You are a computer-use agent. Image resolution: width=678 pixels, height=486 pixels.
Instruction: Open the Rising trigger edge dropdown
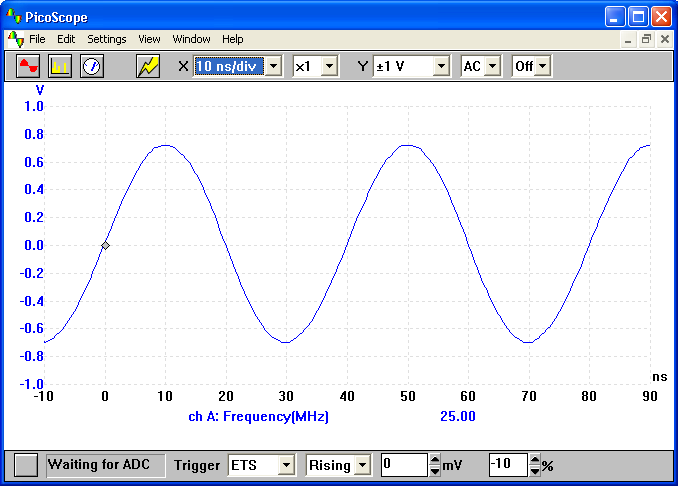[362, 465]
